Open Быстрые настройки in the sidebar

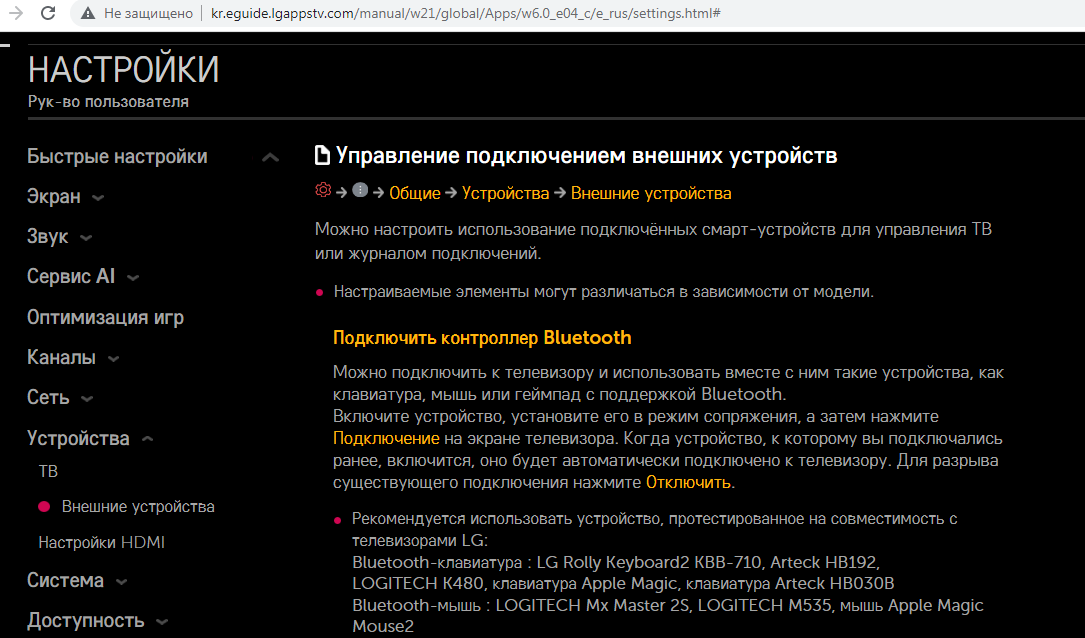(x=117, y=157)
